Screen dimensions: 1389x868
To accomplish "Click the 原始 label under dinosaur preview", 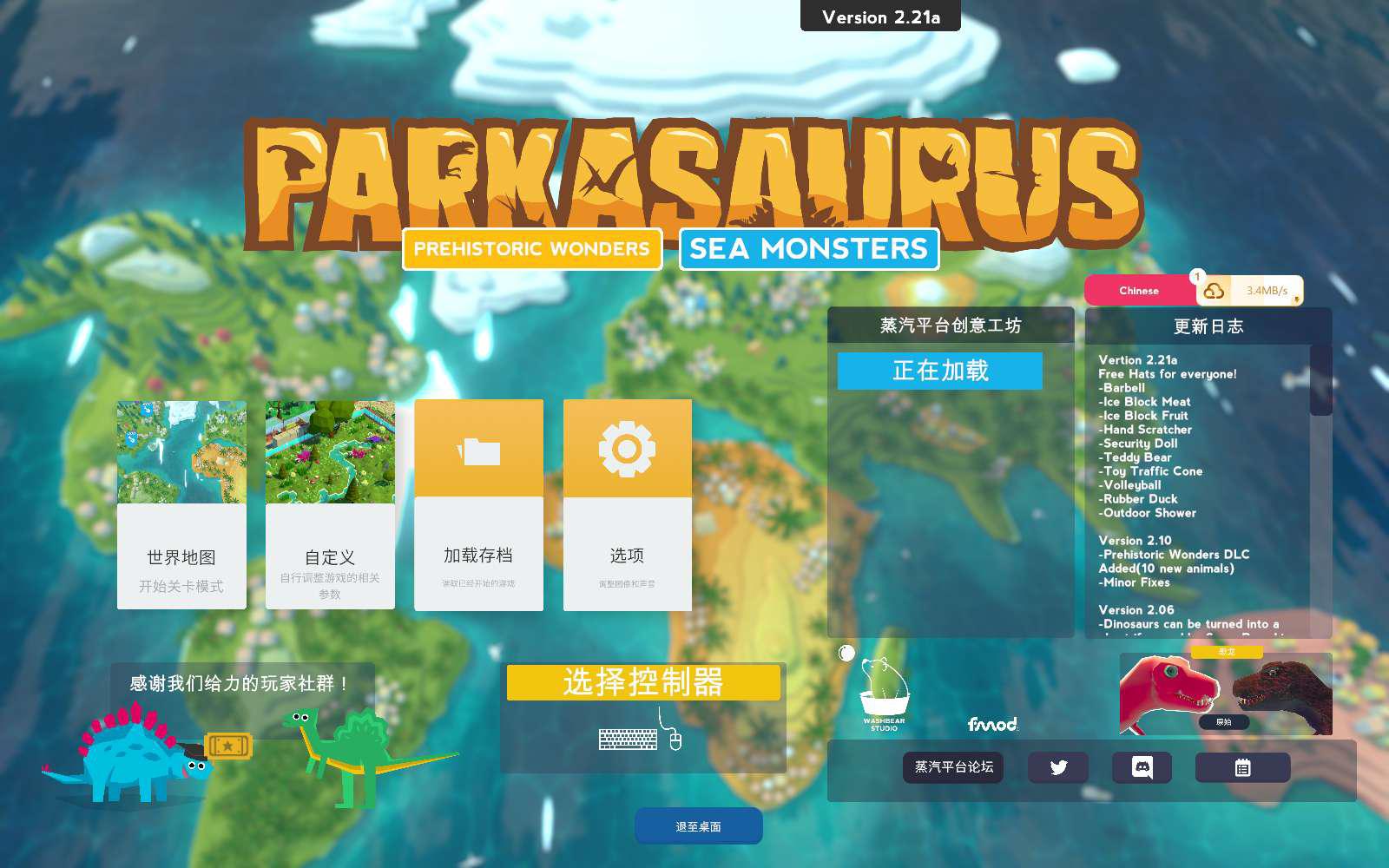I will (x=1223, y=722).
